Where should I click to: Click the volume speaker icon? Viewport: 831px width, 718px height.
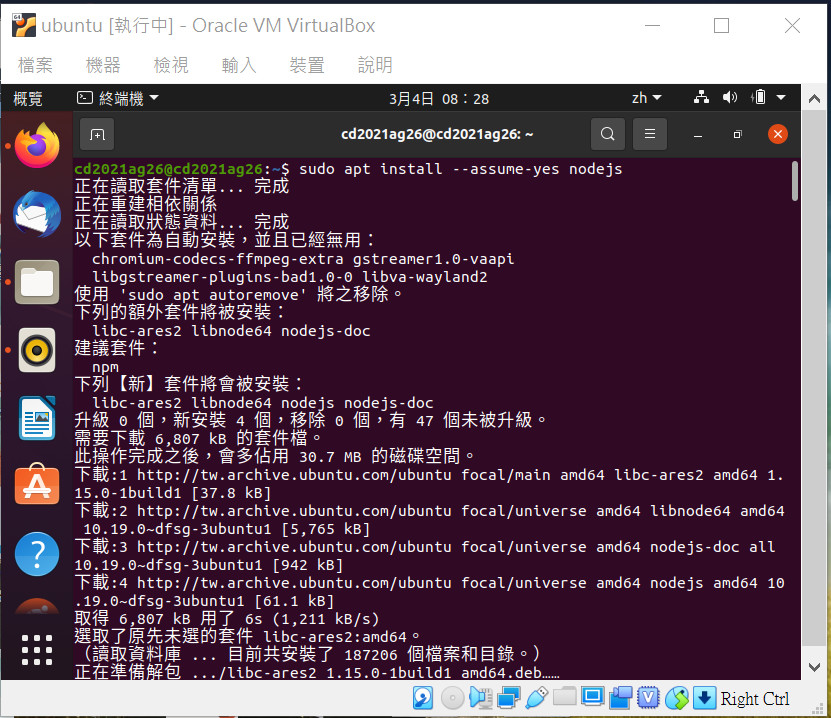click(x=730, y=97)
